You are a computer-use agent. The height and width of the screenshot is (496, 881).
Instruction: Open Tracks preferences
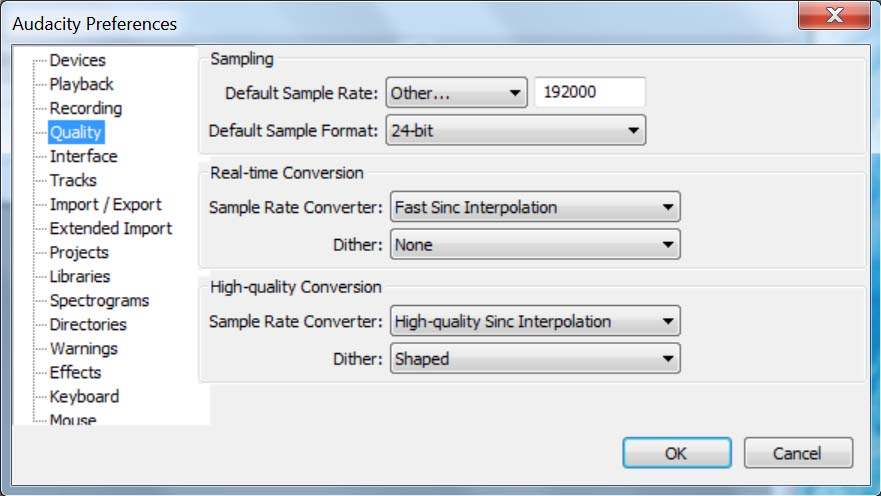pos(73,180)
